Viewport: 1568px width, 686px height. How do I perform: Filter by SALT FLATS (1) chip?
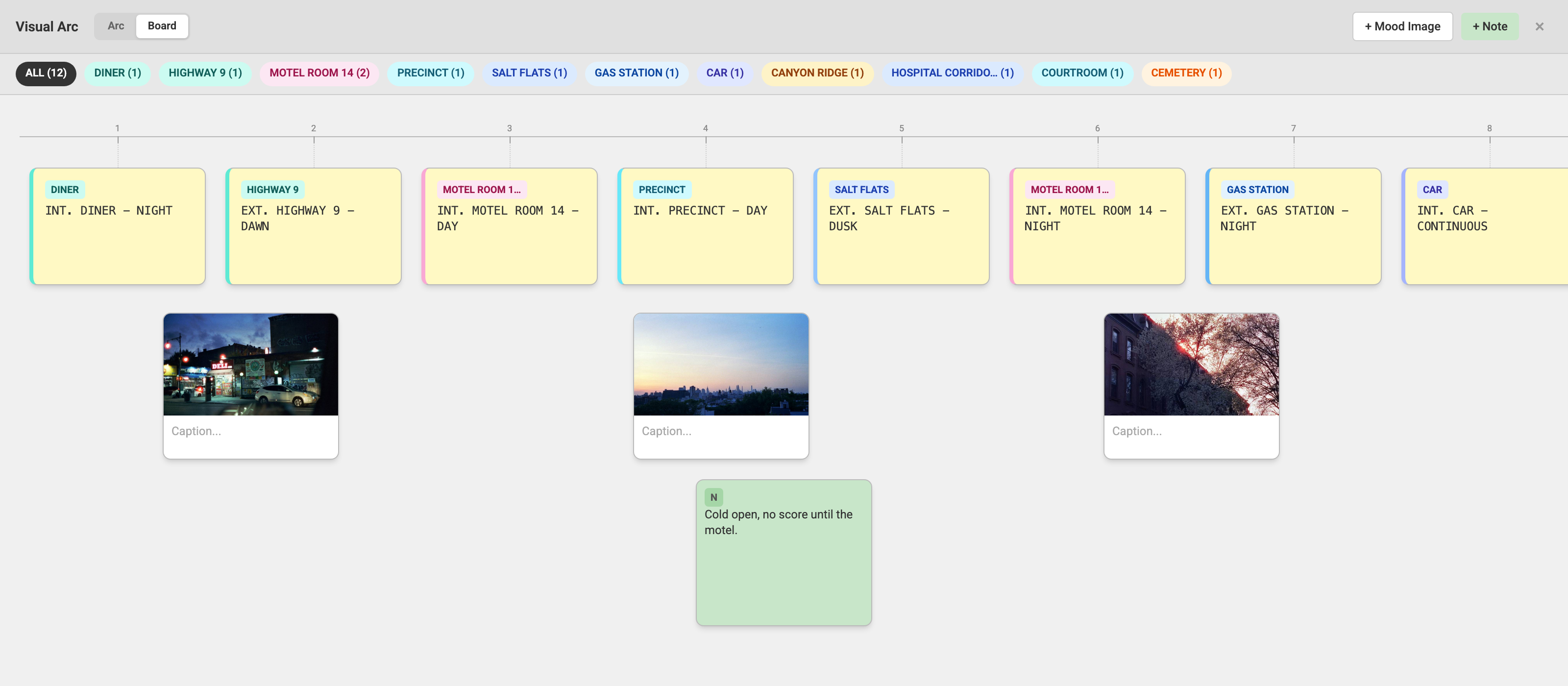click(x=529, y=73)
